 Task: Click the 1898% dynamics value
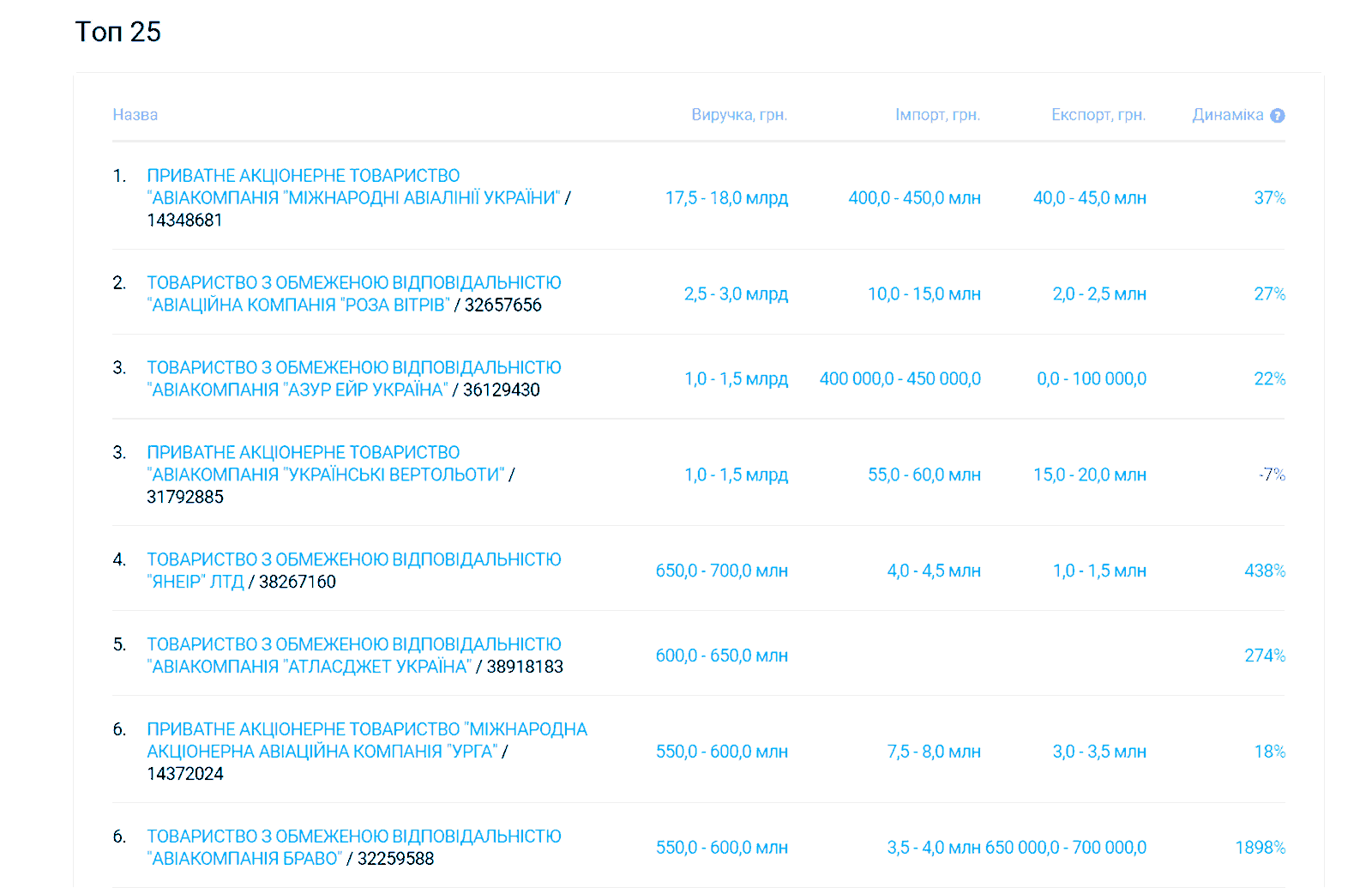pos(1260,849)
